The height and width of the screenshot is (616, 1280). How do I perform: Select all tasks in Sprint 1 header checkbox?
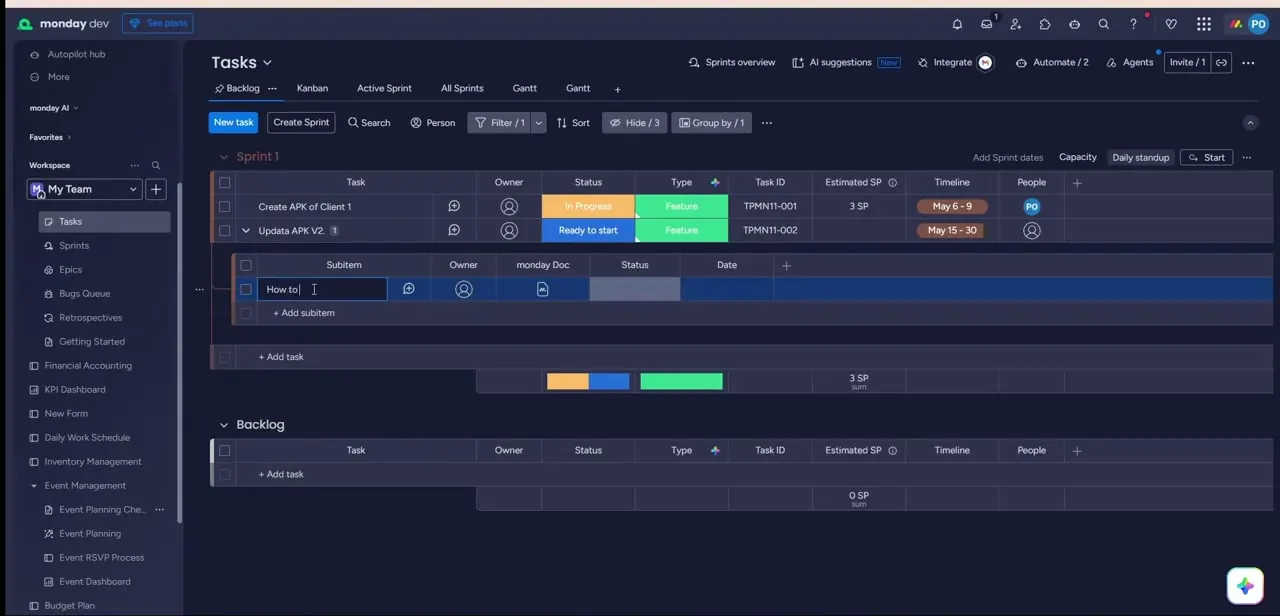tap(224, 183)
